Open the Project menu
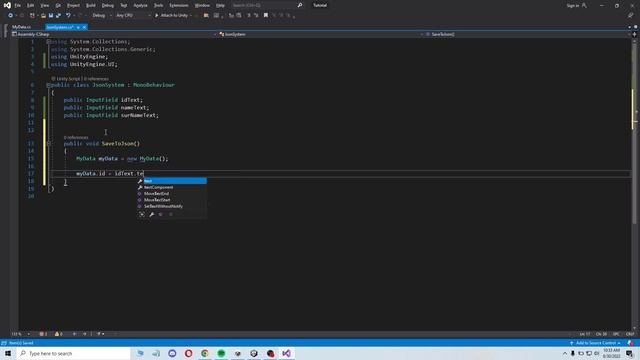Viewport: 640px width, 360px height. coord(73,5)
